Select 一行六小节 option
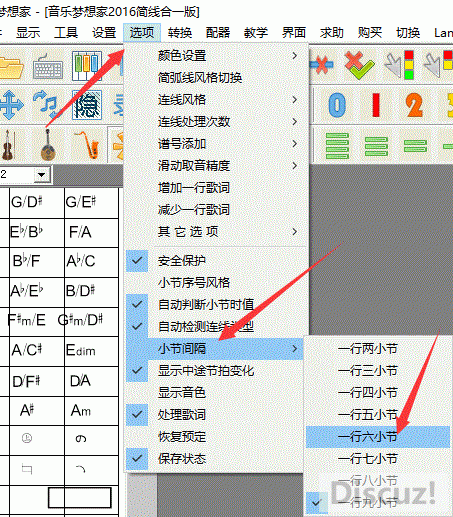The width and height of the screenshot is (453, 517). 378,436
